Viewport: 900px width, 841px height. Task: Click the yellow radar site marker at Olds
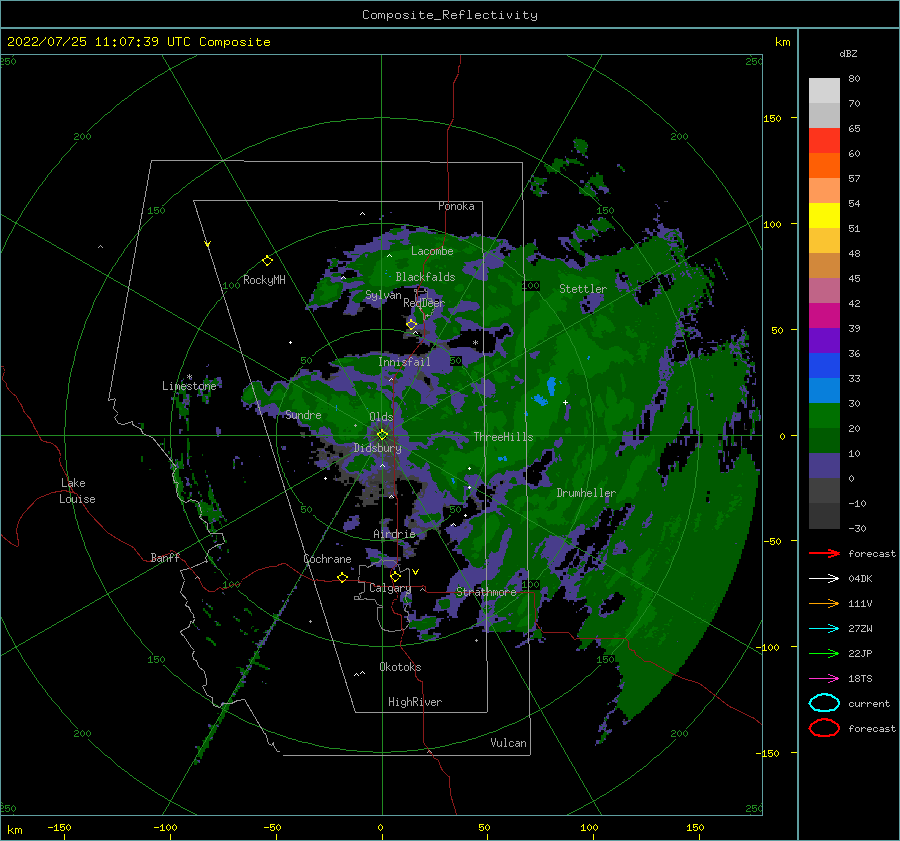tap(382, 435)
